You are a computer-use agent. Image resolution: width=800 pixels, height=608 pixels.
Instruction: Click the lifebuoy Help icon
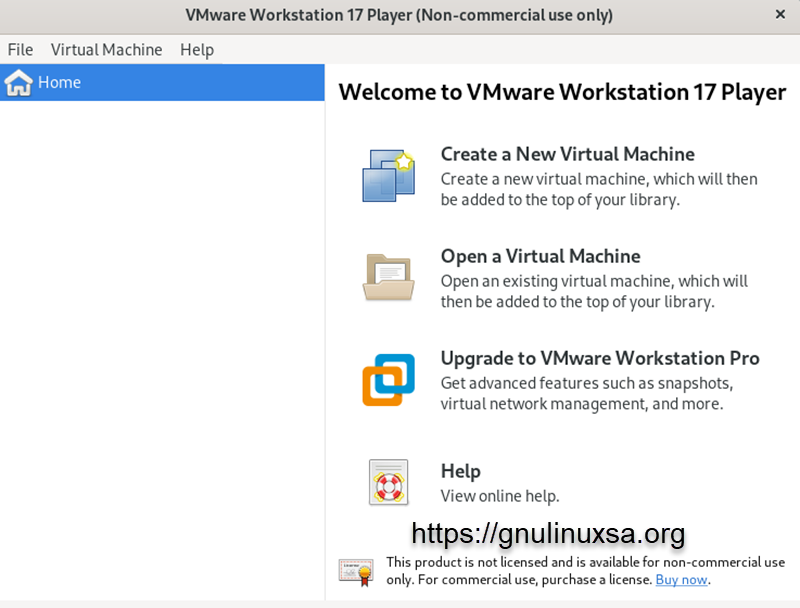tap(387, 482)
